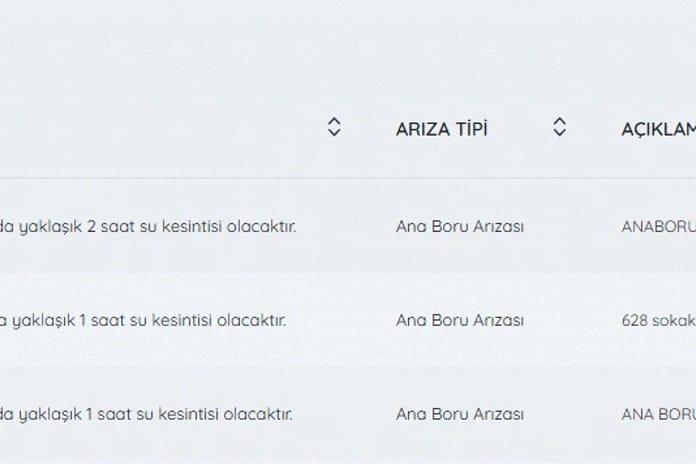Click the word 'olacaktır.' in the third row
Screen dimensions: 696x464
point(258,414)
